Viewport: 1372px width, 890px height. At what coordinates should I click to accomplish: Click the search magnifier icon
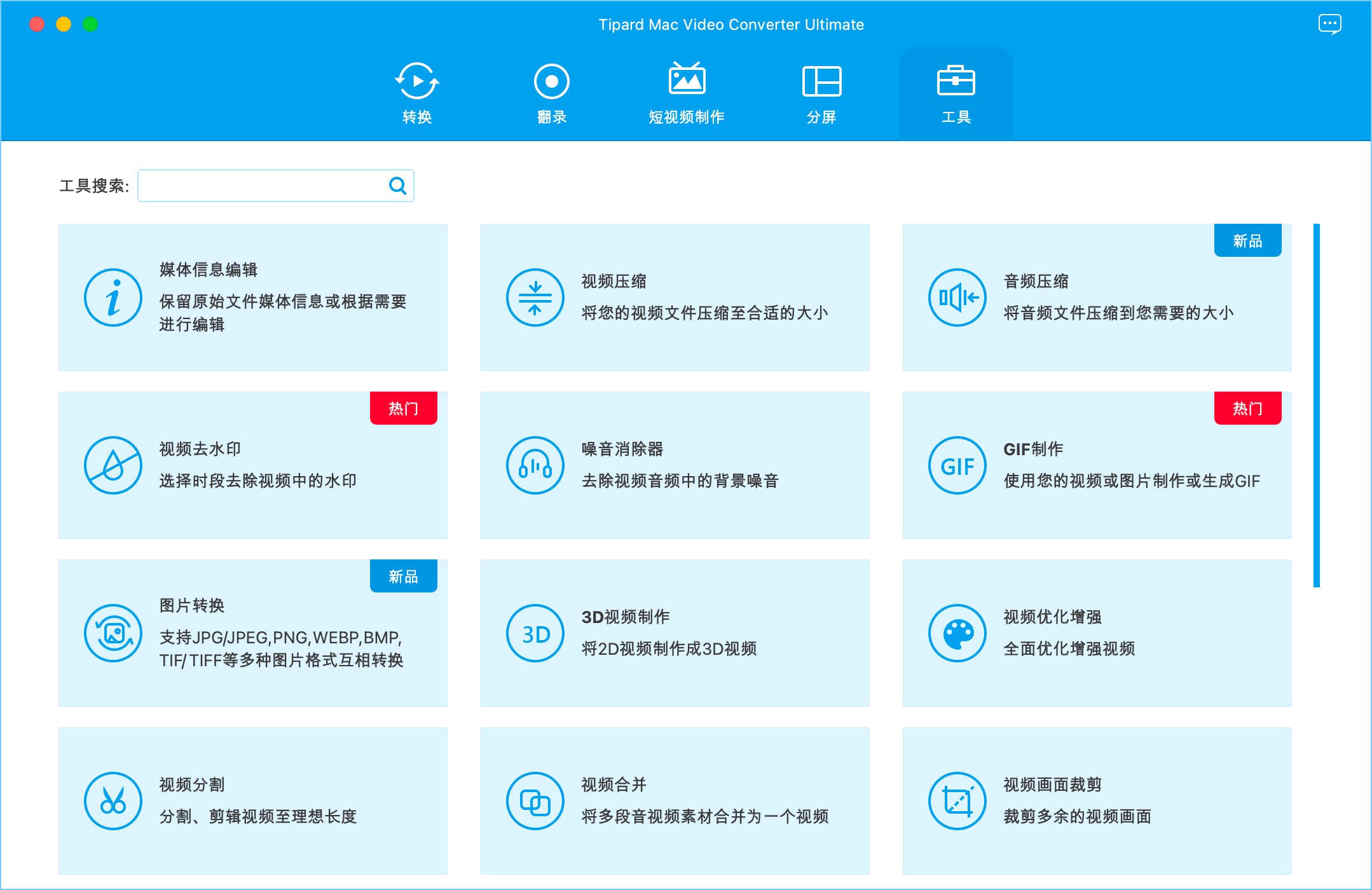(397, 186)
